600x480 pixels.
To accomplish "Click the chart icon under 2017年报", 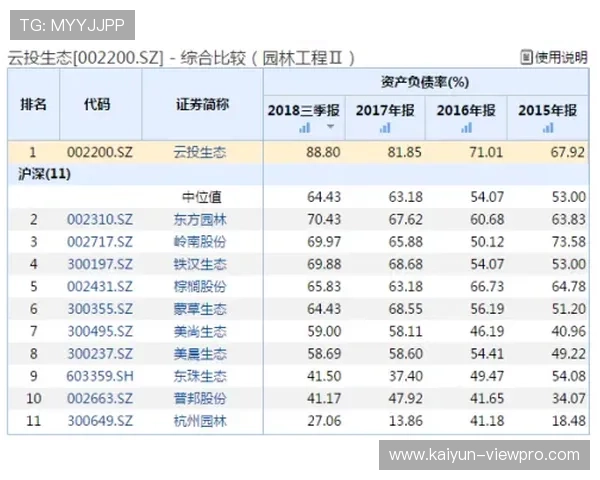I will click(x=385, y=127).
